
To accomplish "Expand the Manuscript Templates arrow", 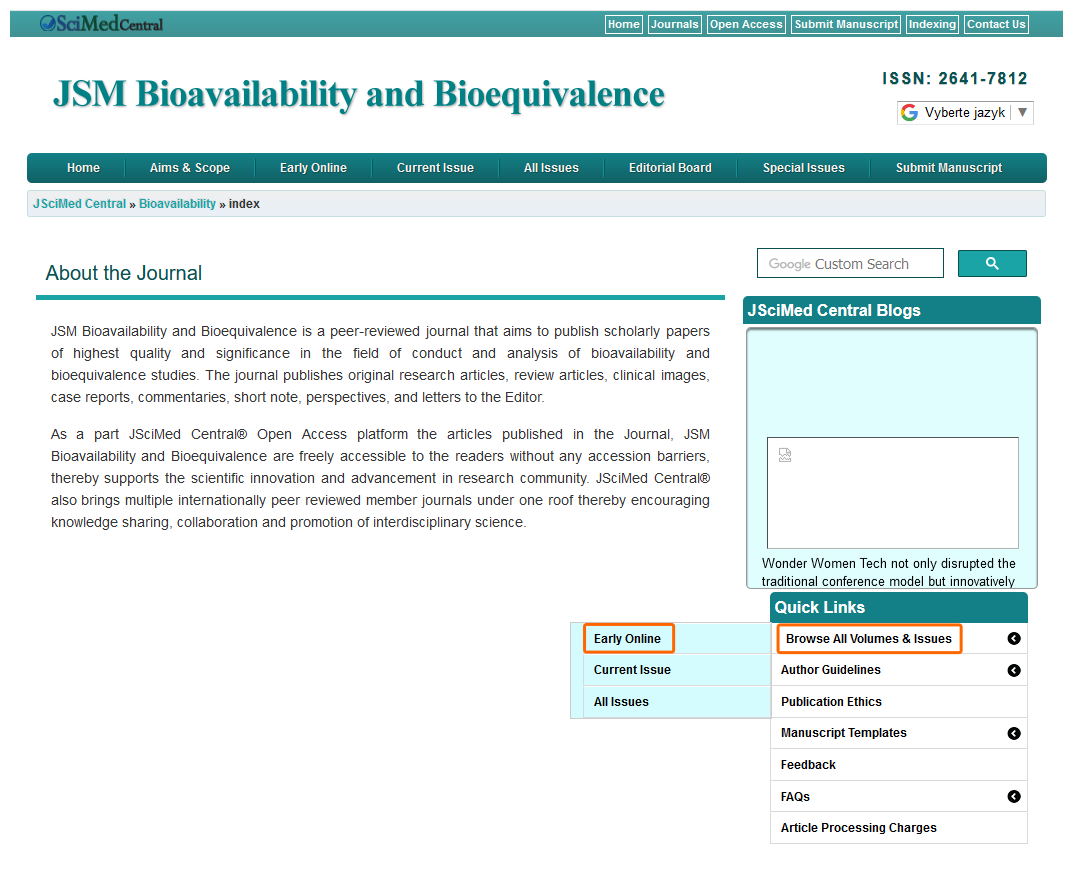I will point(1013,734).
